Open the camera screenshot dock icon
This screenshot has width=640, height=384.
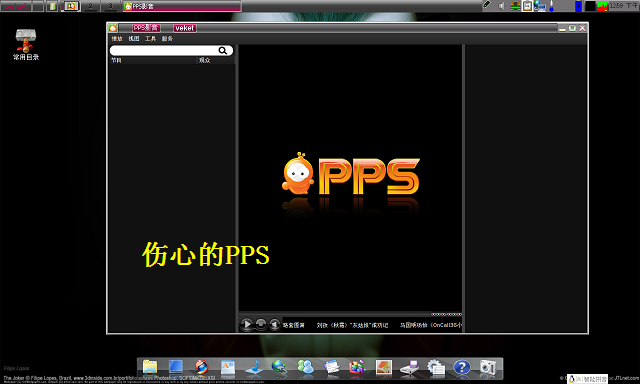pos(488,367)
